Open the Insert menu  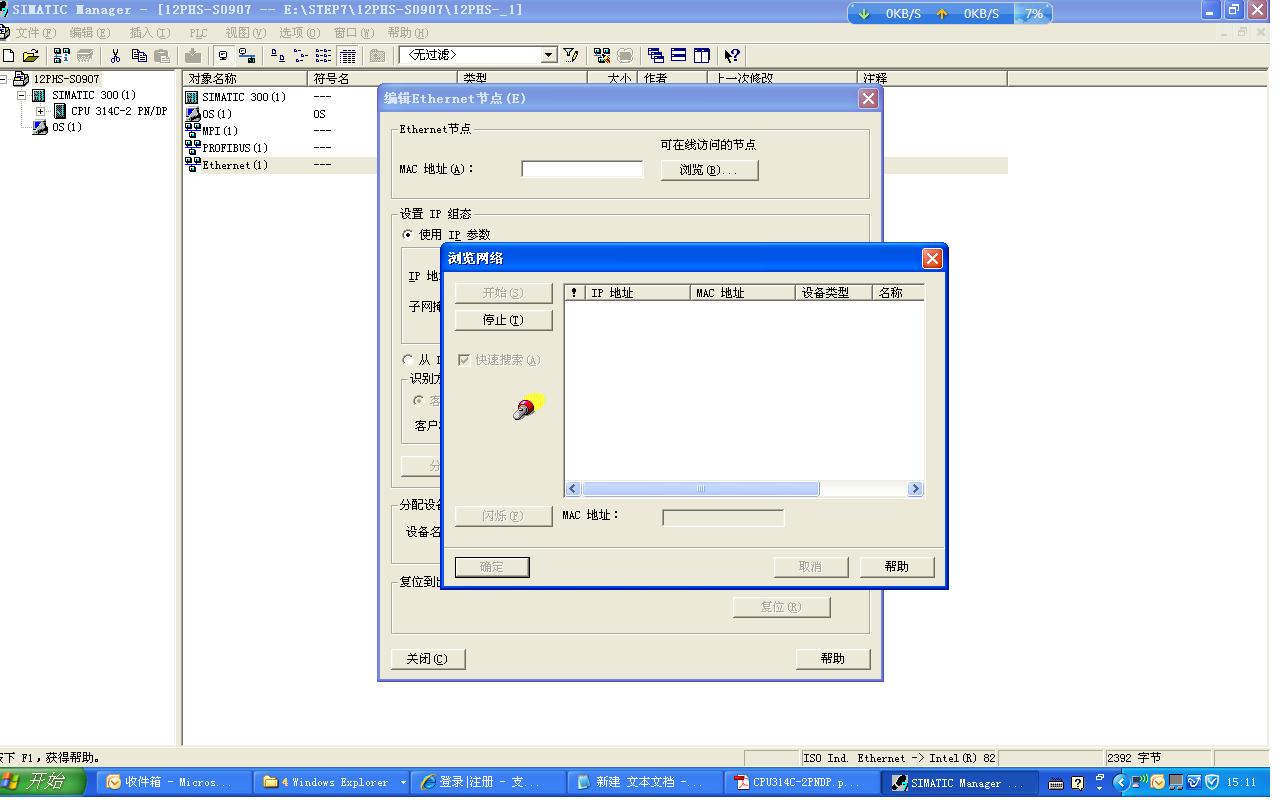tap(150, 33)
